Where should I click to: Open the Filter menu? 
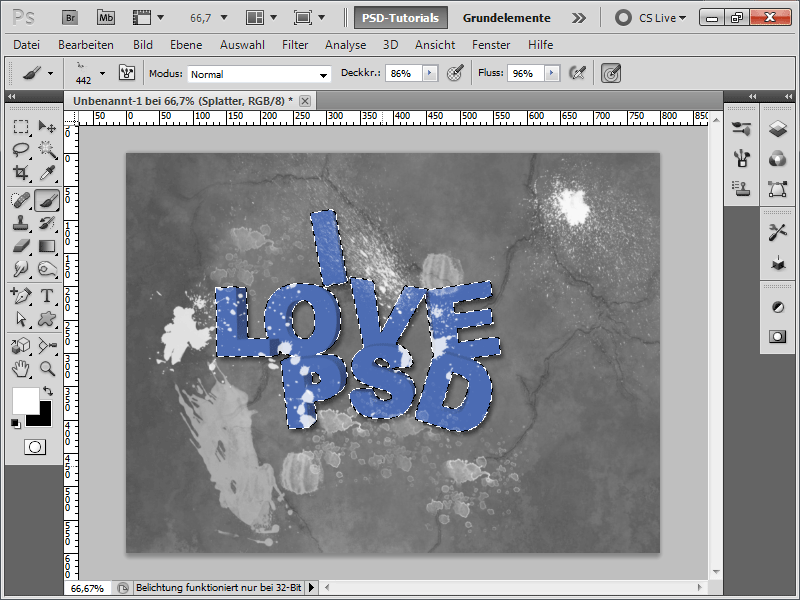coord(295,45)
